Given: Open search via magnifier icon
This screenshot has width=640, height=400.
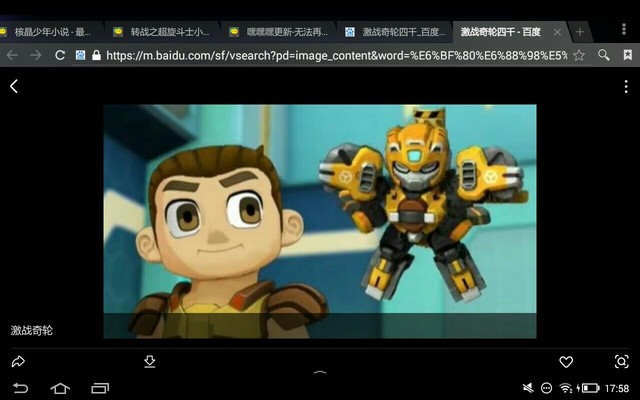Looking at the screenshot, I should point(603,55).
